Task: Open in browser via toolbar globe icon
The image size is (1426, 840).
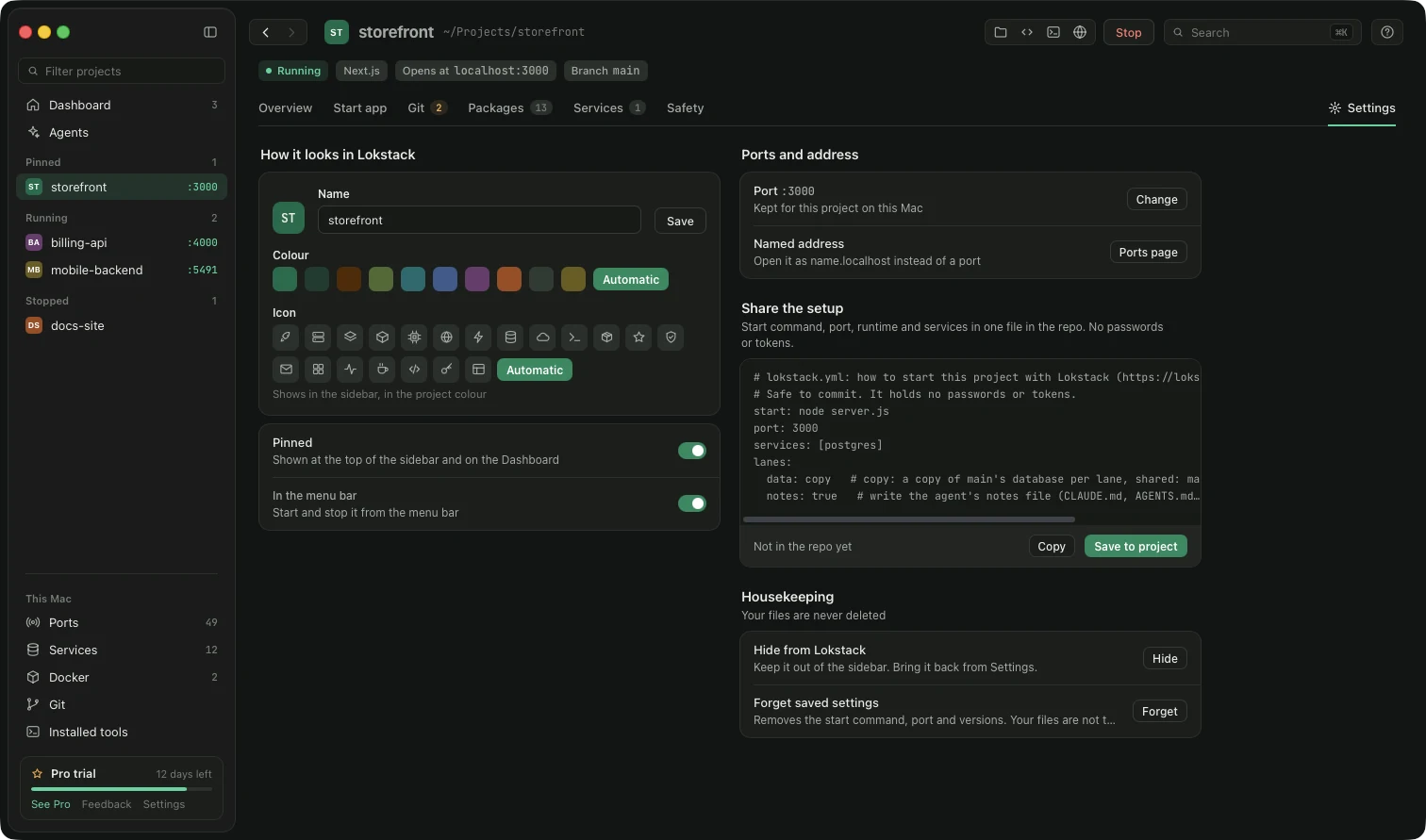Action: (1080, 32)
